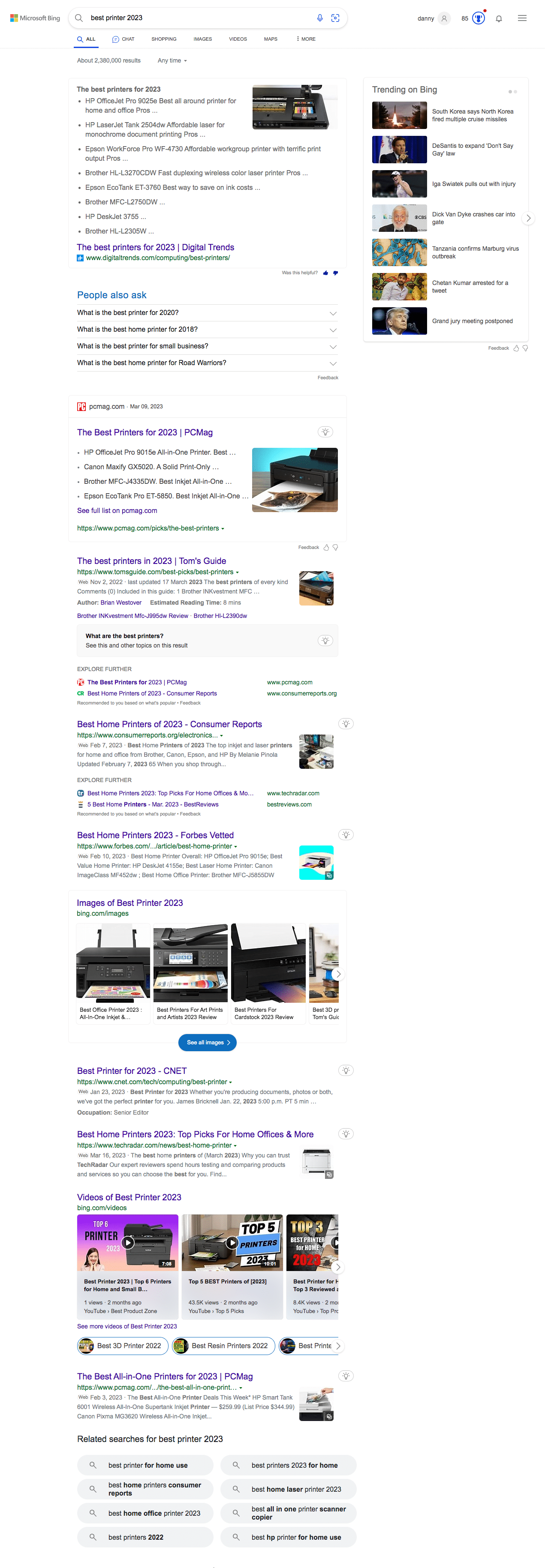Open The best printers for 2023 Digital Trends link
The image size is (545, 1568).
pos(155,247)
